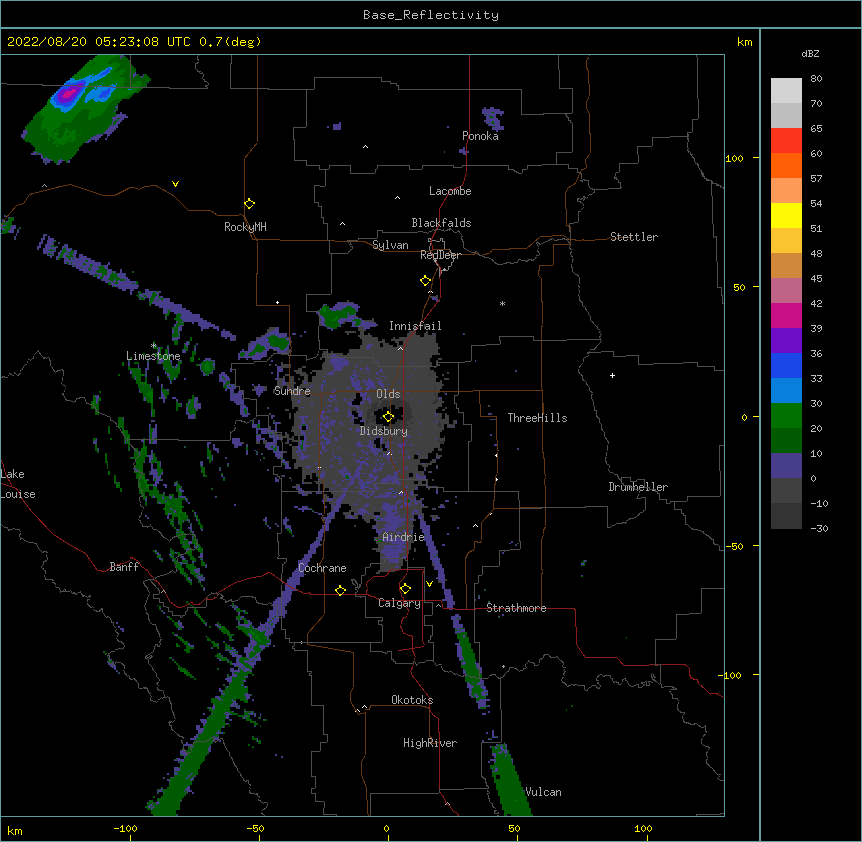Click the purple 0 to 10 dBZ legend swatch
Viewport: 862px width, 842px height.
click(786, 466)
